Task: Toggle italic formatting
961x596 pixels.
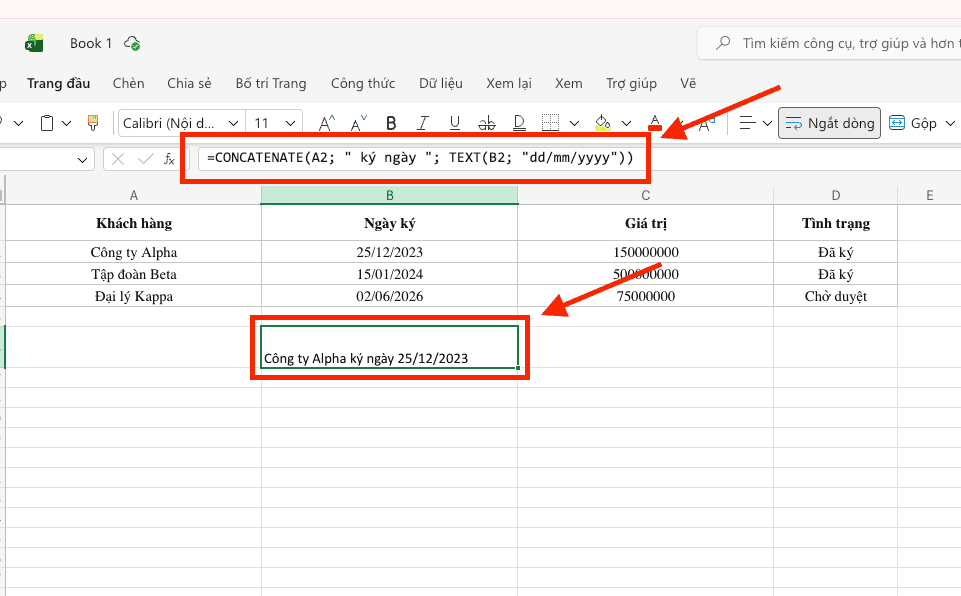Action: coord(422,123)
